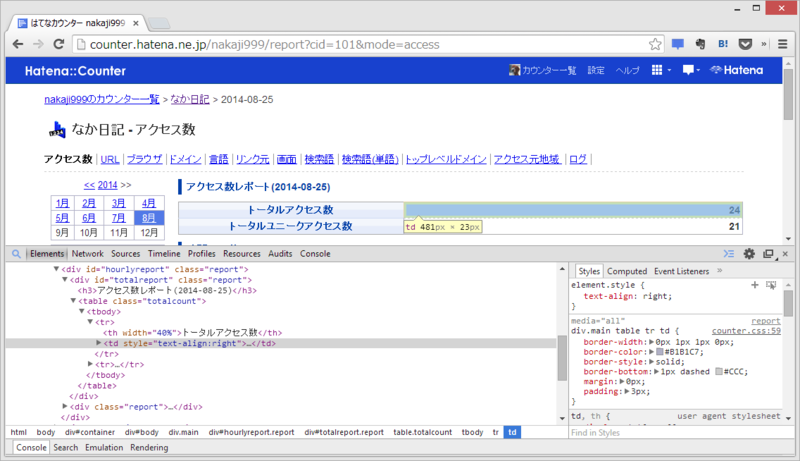Image resolution: width=800 pixels, height=461 pixels.
Task: Expand the selected td text-align:right node
Action: point(98,343)
